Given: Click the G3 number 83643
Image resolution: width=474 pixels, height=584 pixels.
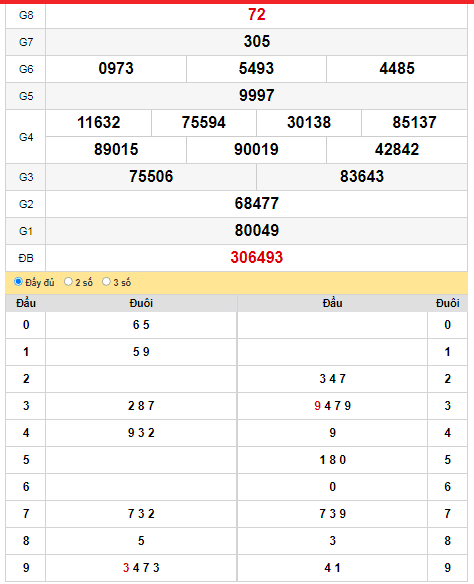Looking at the screenshot, I should click(362, 177).
